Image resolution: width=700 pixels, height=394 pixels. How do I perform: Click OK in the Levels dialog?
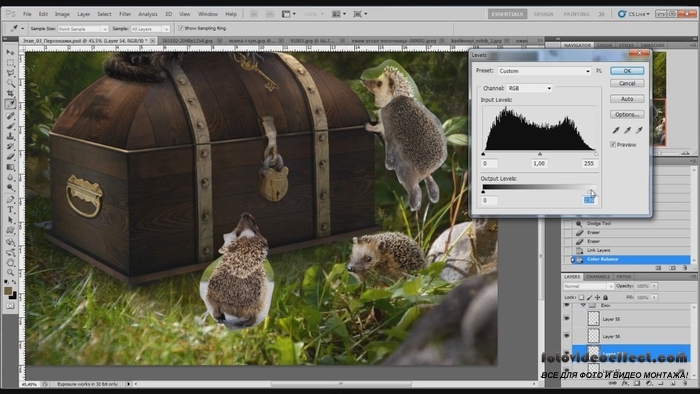click(627, 71)
